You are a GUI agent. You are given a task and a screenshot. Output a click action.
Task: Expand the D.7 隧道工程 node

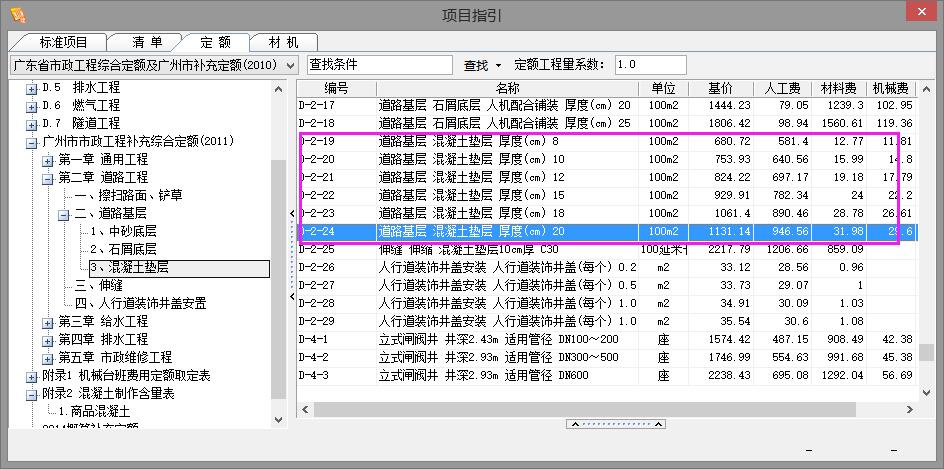click(x=31, y=125)
